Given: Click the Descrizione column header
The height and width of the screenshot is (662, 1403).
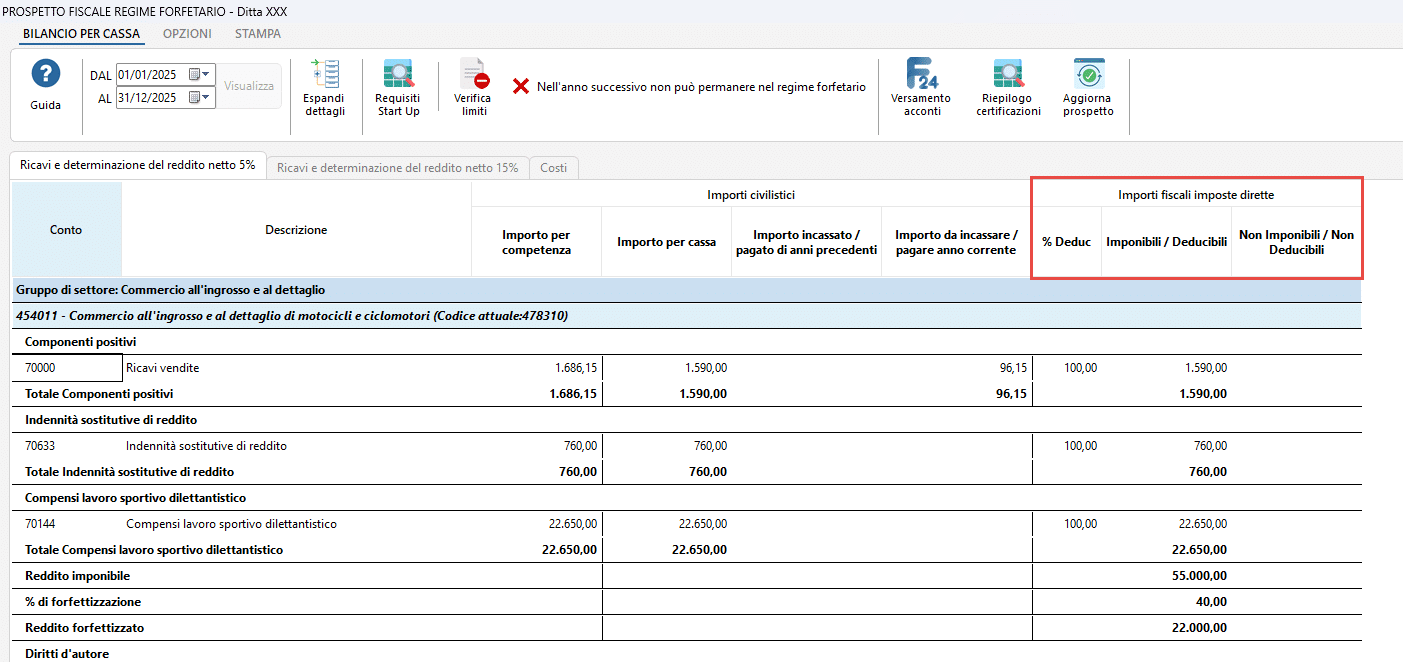Looking at the screenshot, I should click(x=296, y=230).
